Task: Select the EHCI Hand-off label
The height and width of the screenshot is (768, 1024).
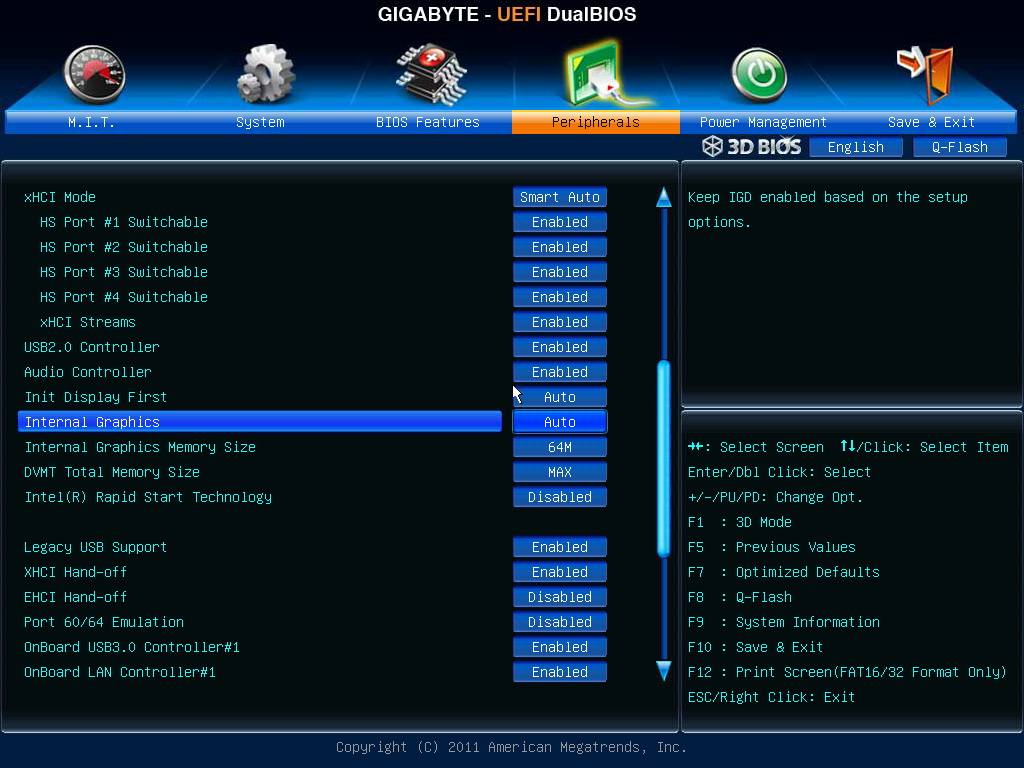Action: tap(75, 597)
